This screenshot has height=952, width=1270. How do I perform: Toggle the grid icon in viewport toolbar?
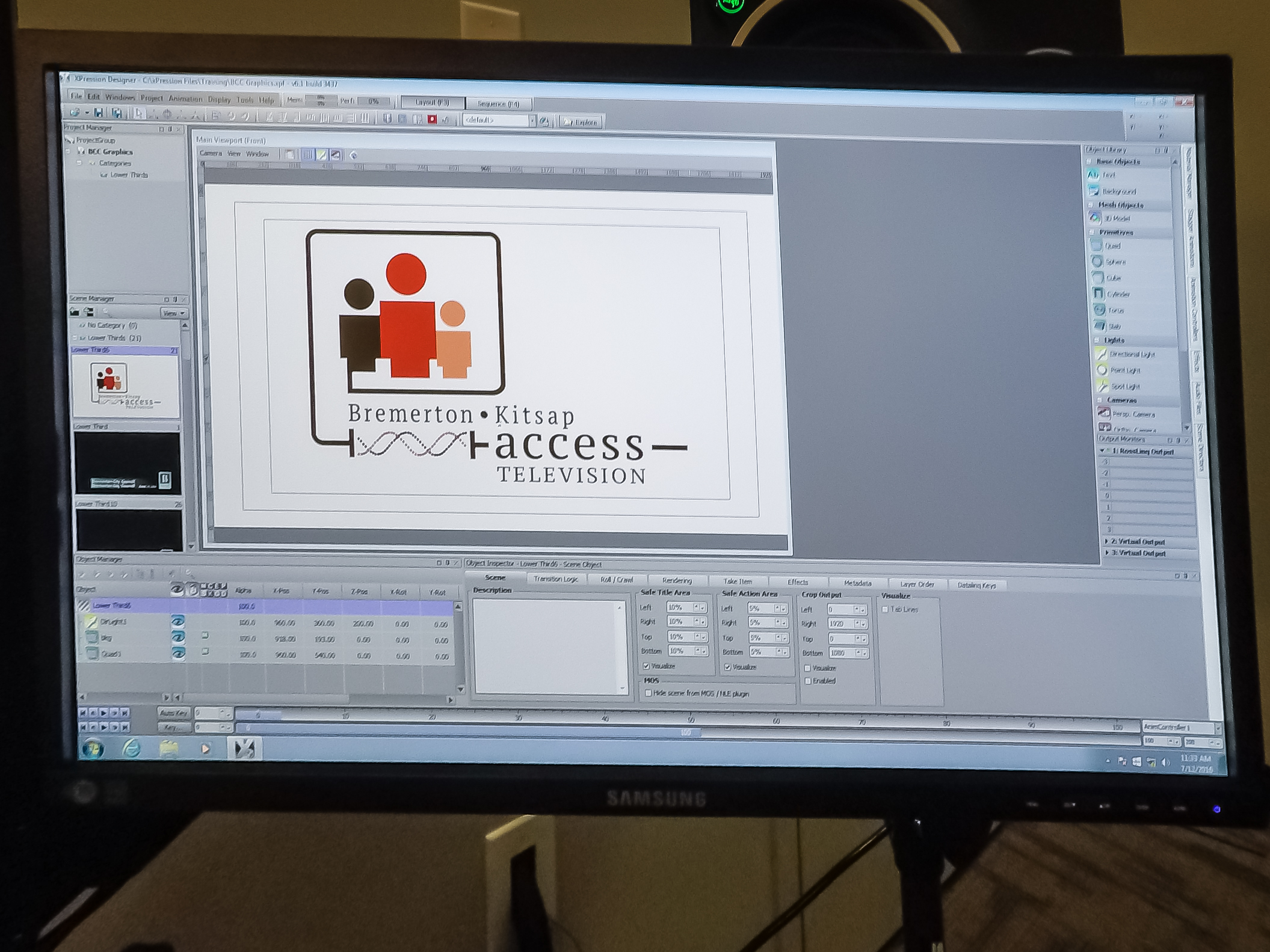coord(308,155)
